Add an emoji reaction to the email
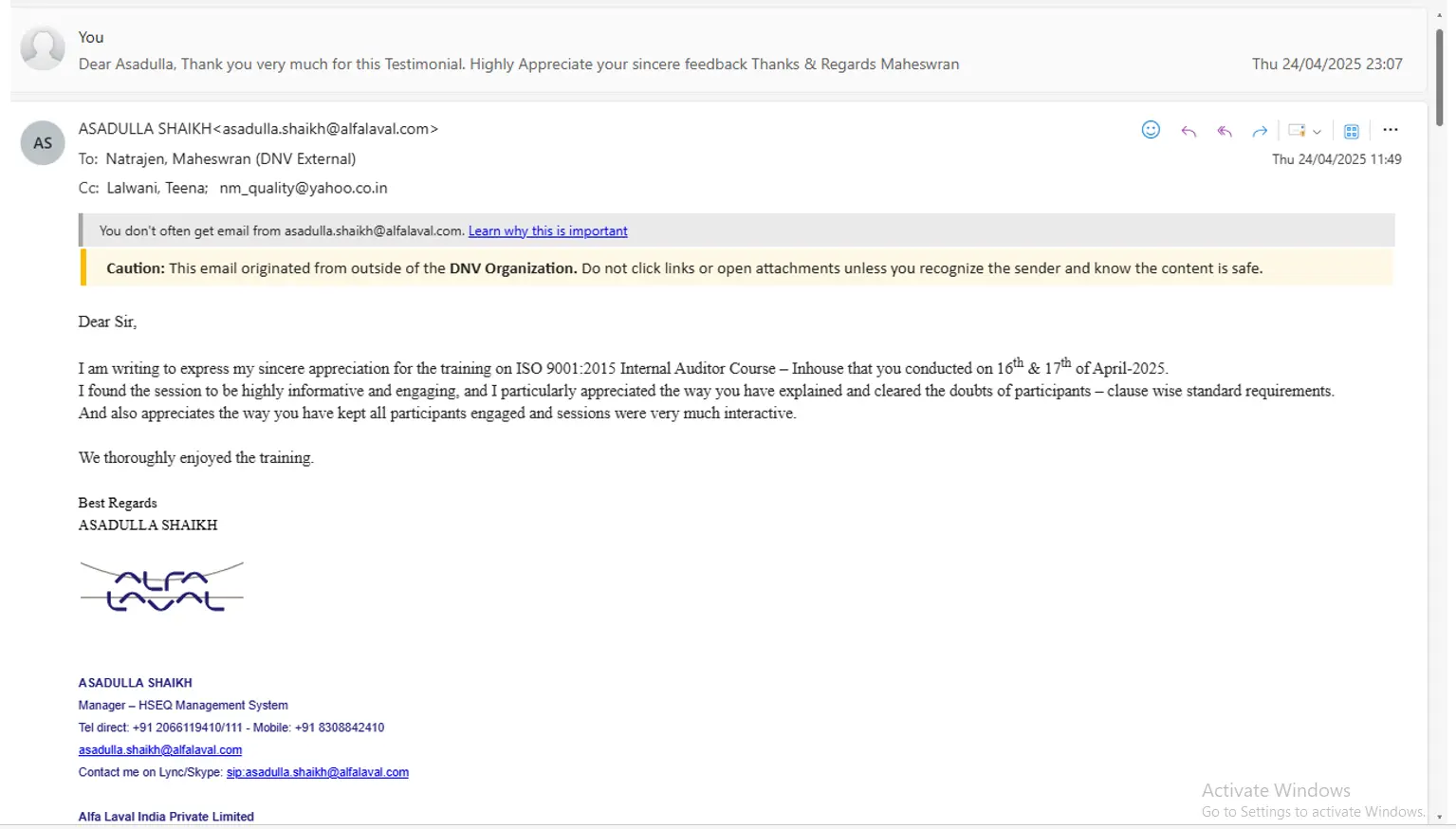Viewport: 1456px width, 829px height. coord(1151,130)
